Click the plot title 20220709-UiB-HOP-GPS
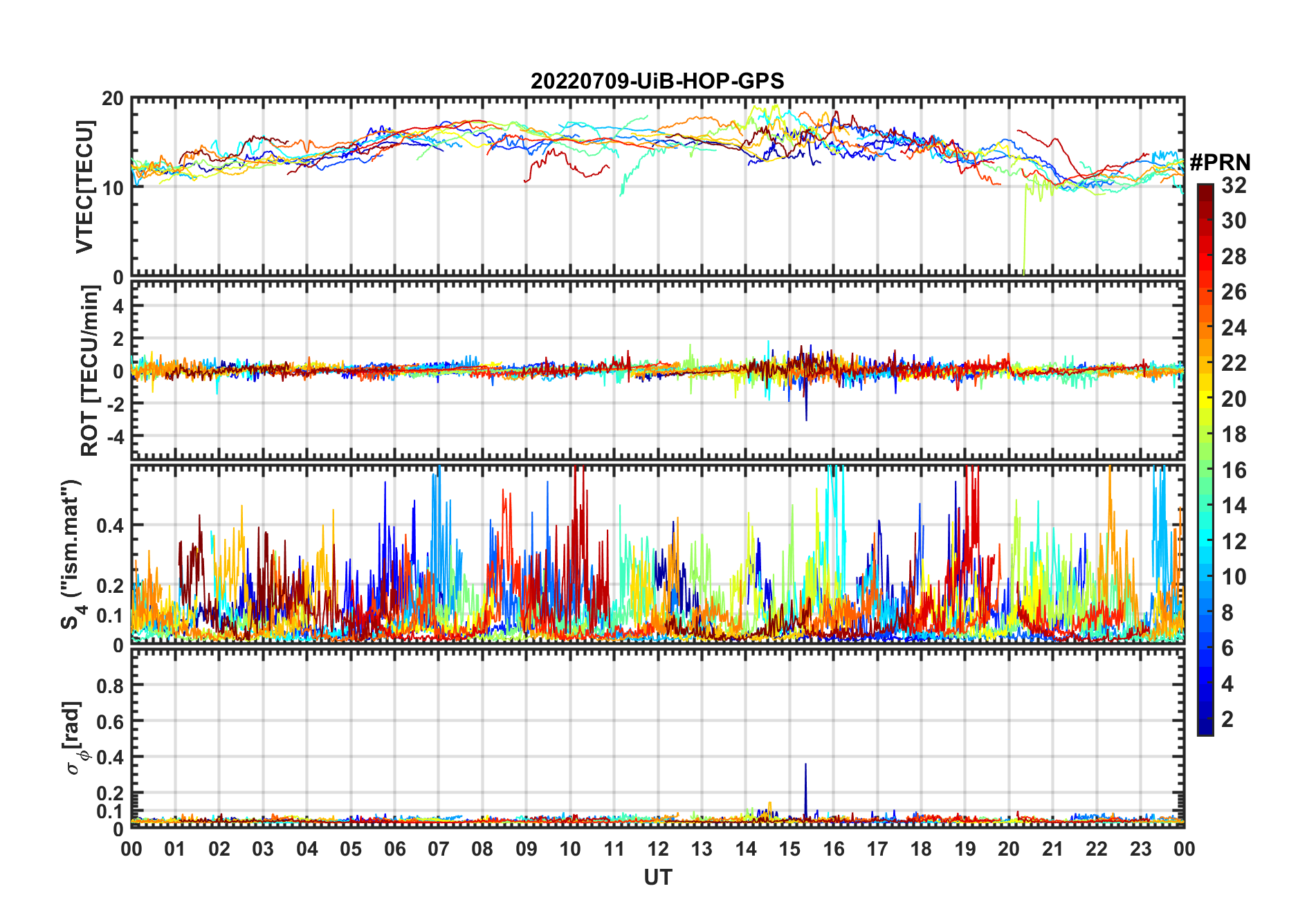This screenshot has width=1316, height=920. [657, 81]
